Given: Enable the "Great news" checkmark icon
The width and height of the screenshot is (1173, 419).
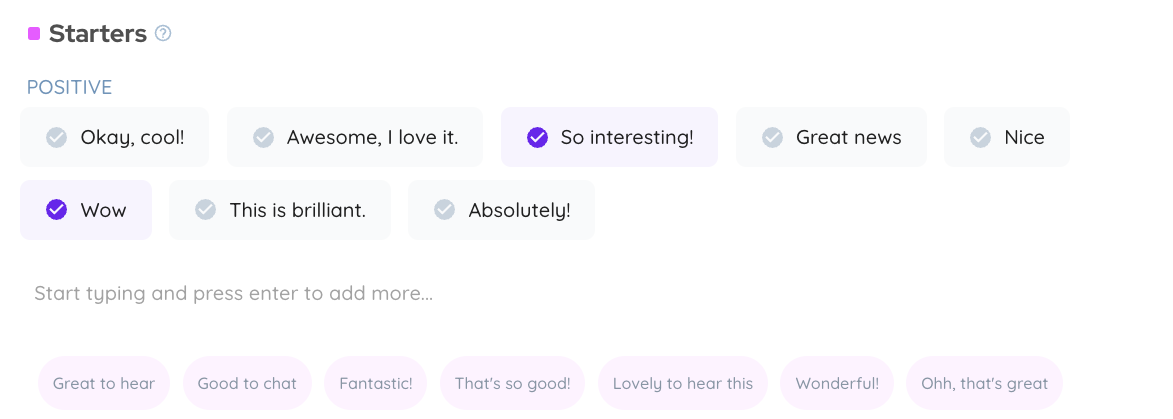Looking at the screenshot, I should (x=772, y=137).
